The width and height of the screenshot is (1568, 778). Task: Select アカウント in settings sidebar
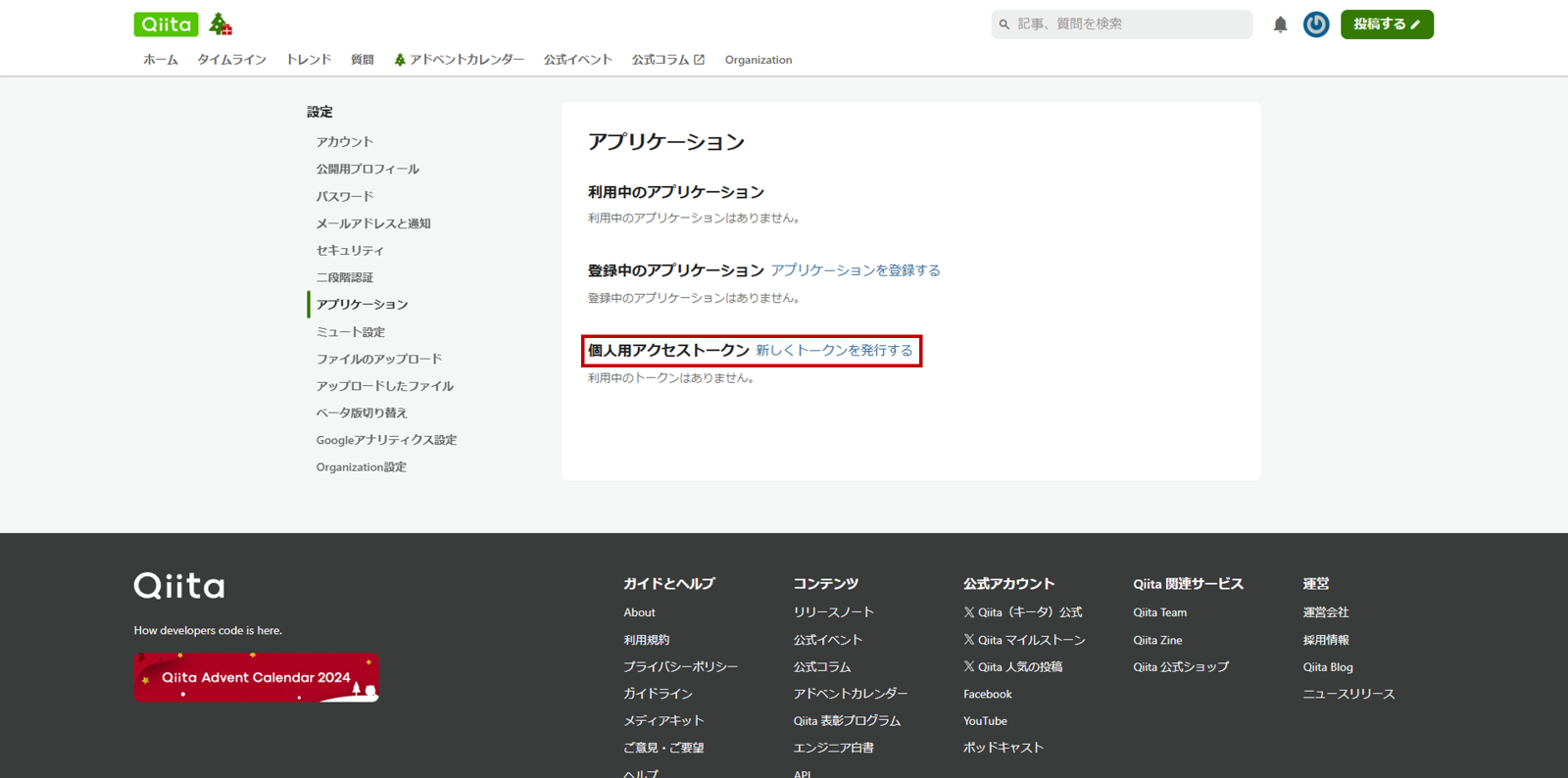click(x=345, y=142)
